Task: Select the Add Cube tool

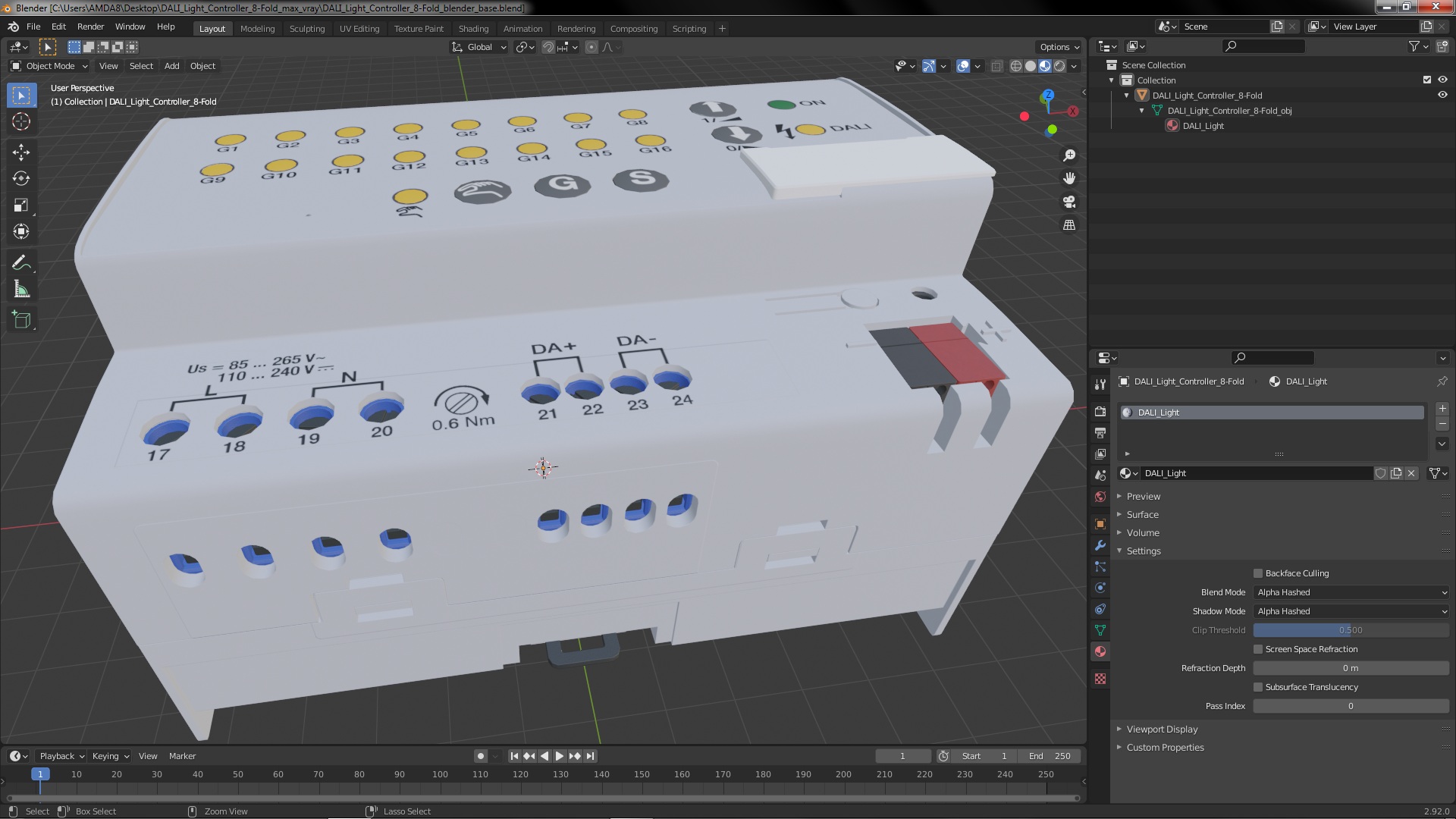Action: (x=21, y=320)
